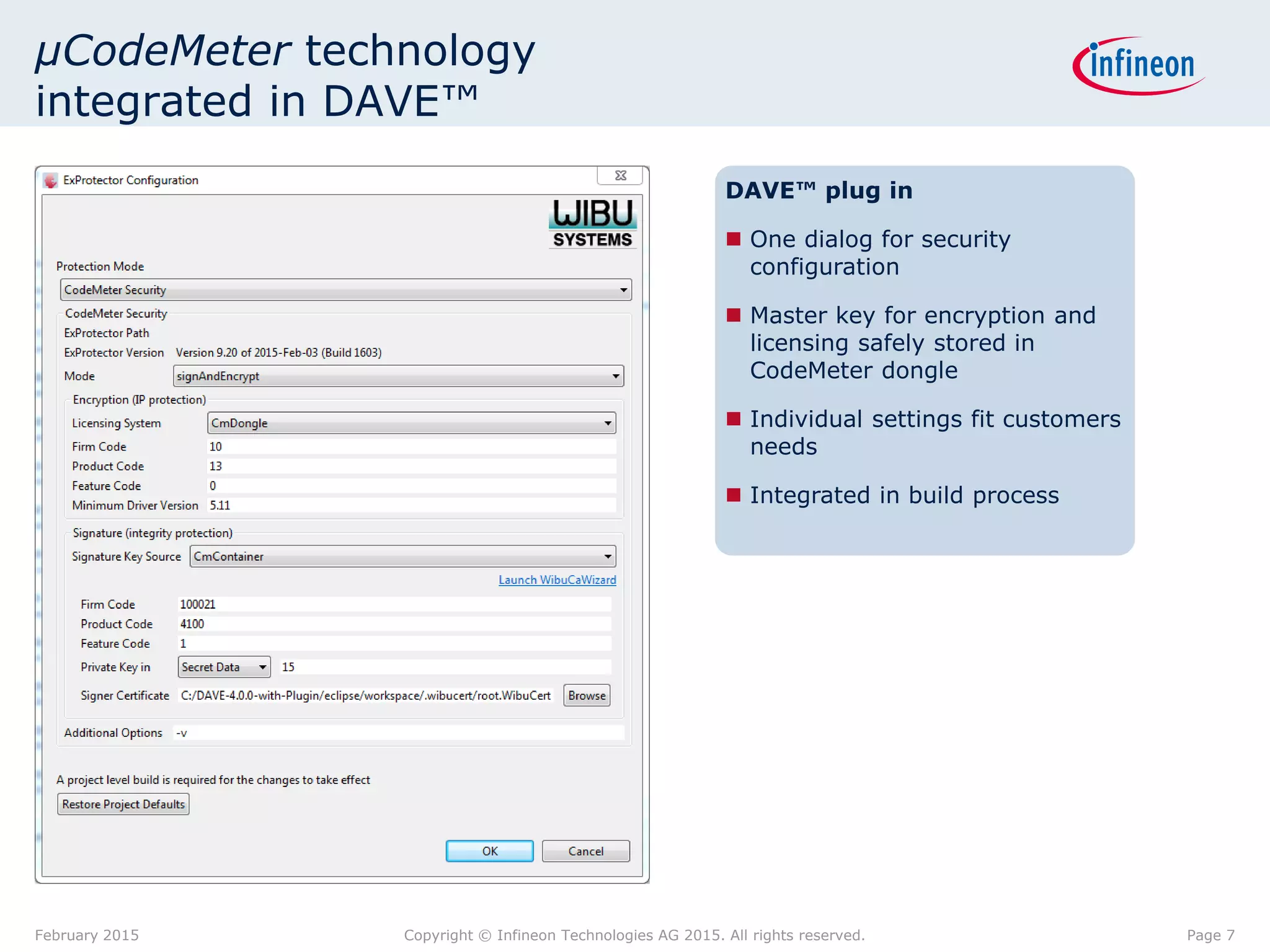The height and width of the screenshot is (952, 1270).
Task: Click the encryption Firm Code field showing 10
Action: 411,447
